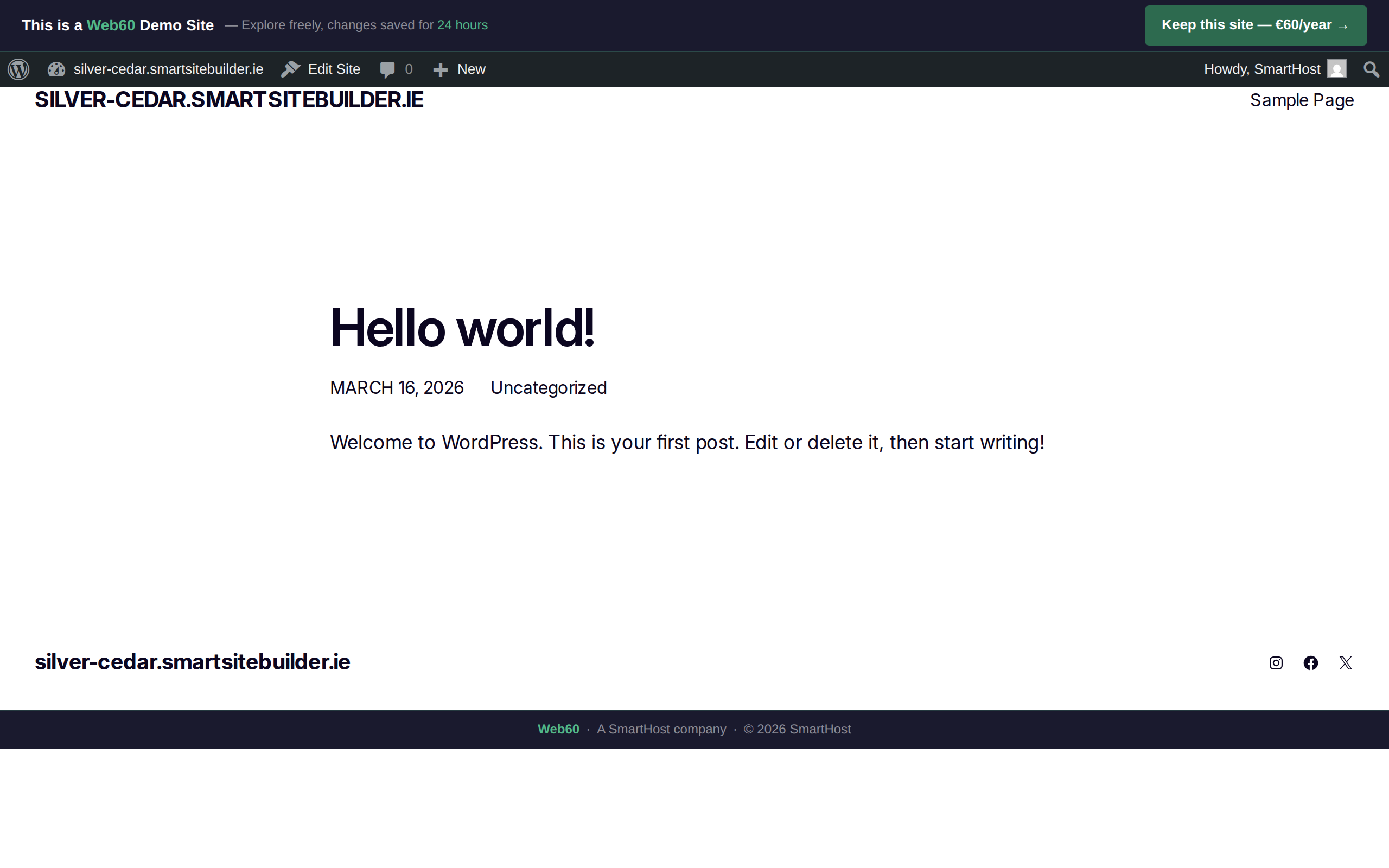Select Edit Site in admin bar
The width and height of the screenshot is (1389, 868).
[334, 69]
